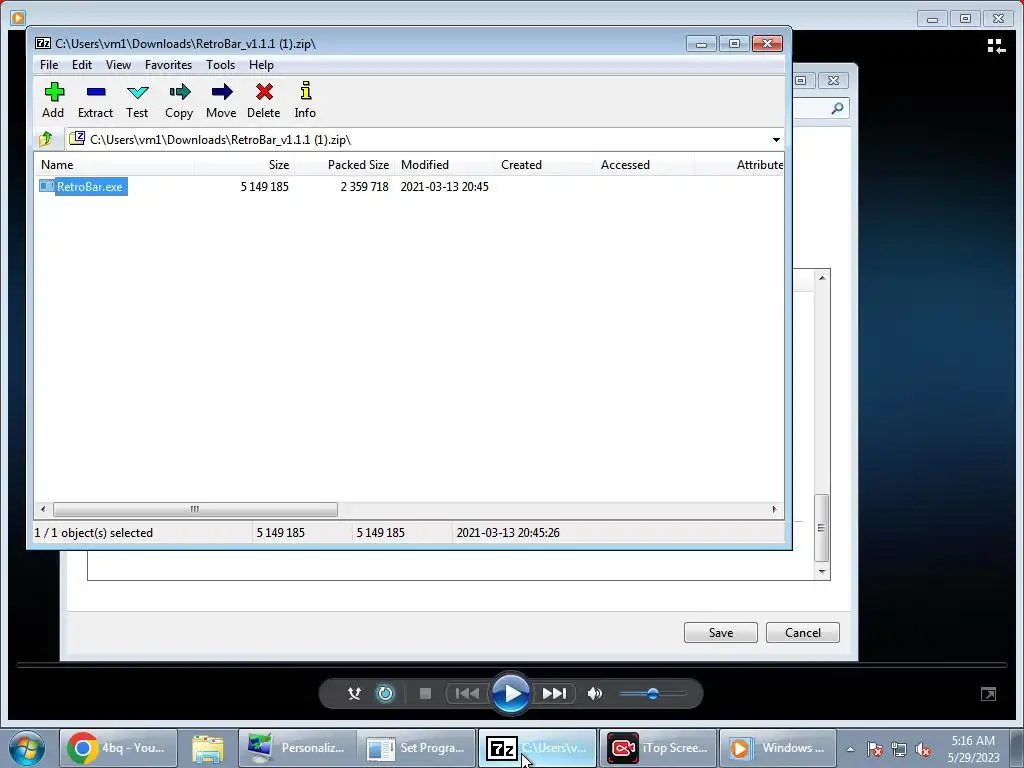
Task: Click the search magnifier in background window
Action: [x=837, y=108]
